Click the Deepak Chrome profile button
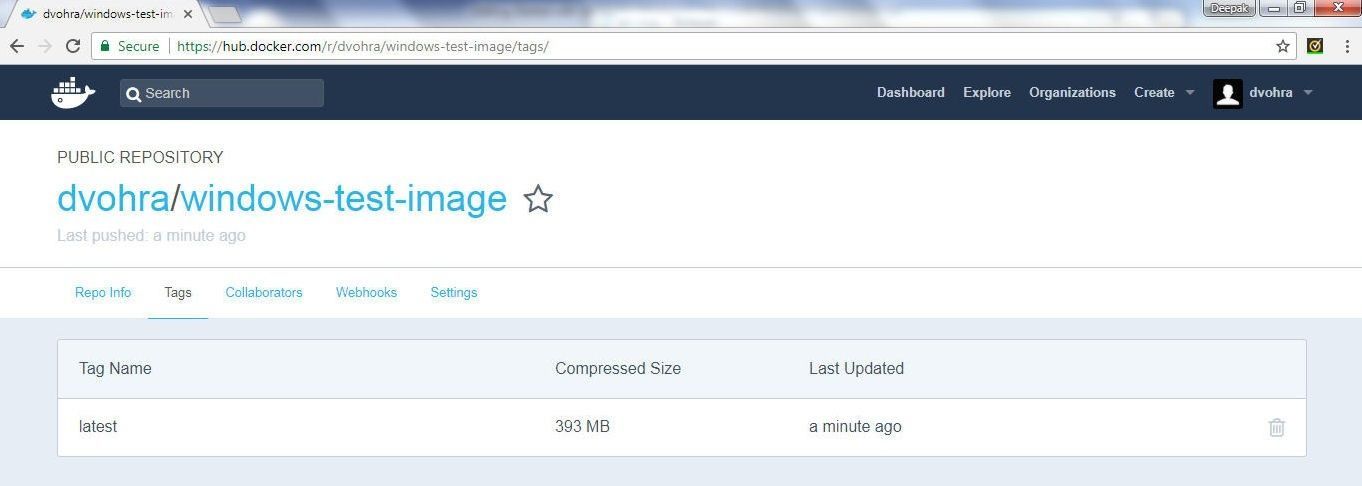 coord(1229,8)
